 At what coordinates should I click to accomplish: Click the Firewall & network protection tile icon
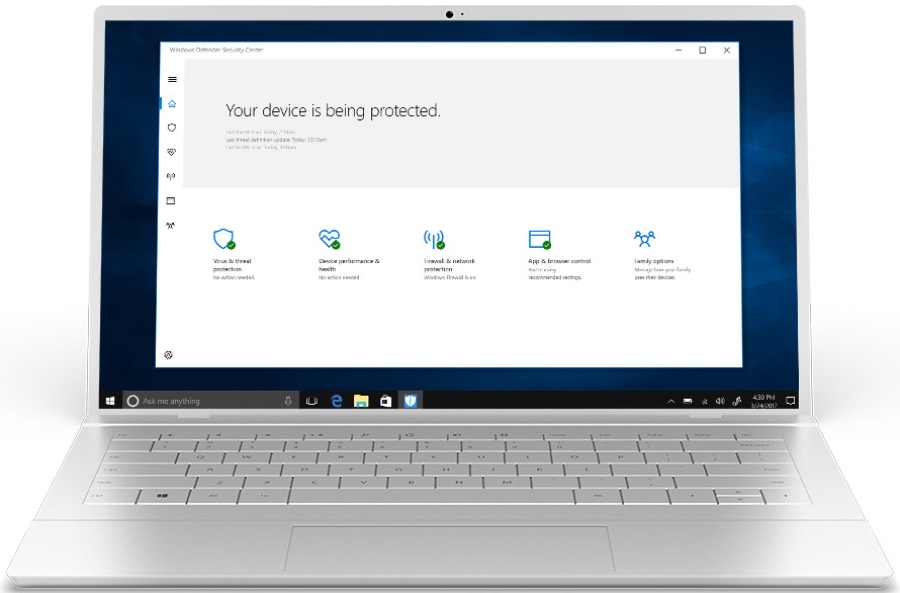(435, 239)
